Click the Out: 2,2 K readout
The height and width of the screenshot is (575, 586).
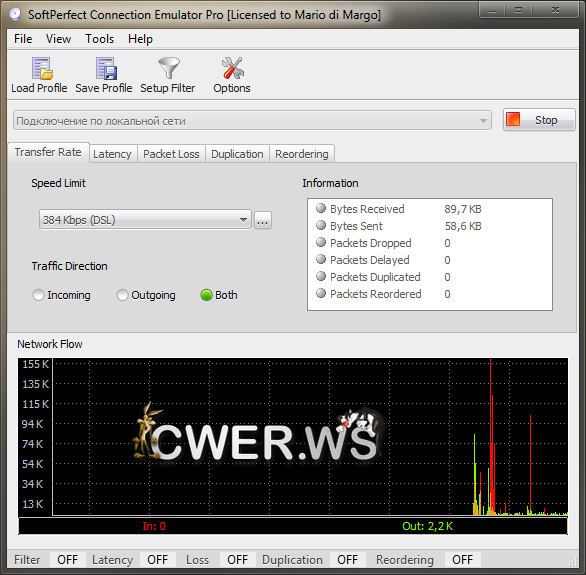click(427, 526)
